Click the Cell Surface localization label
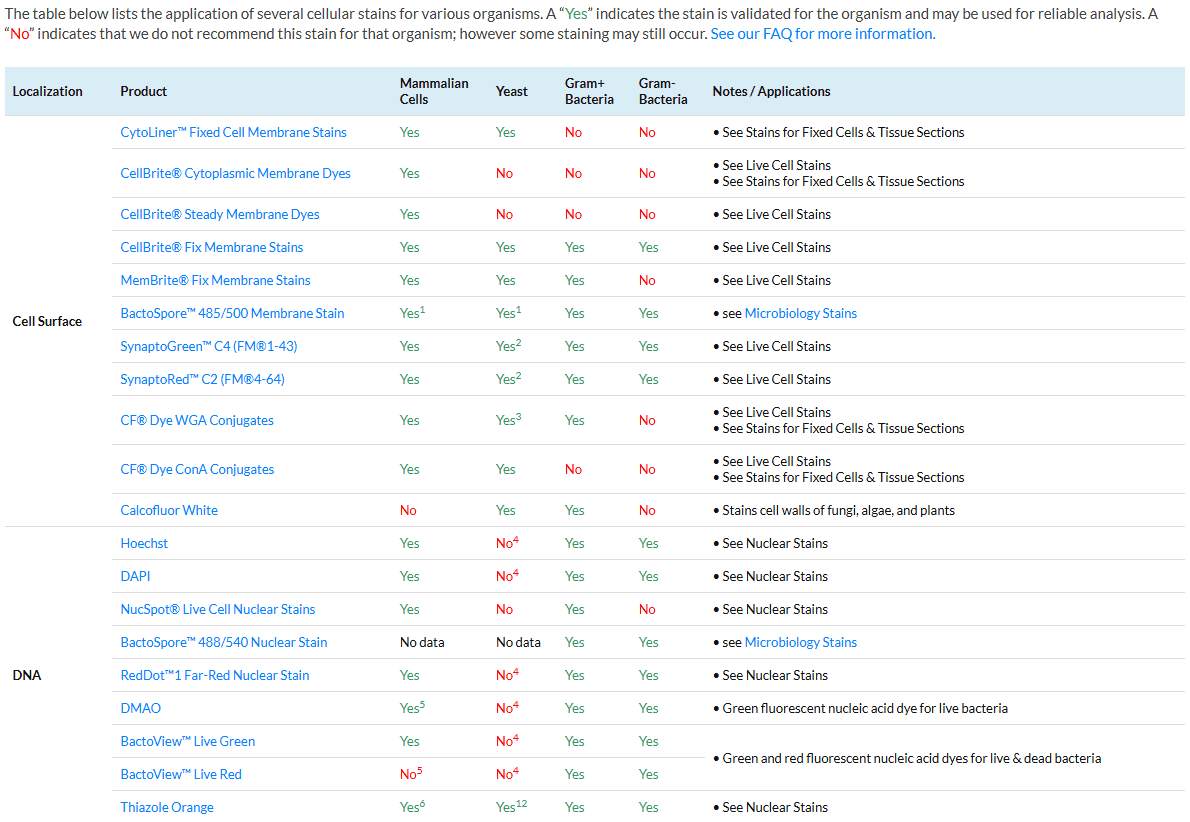The height and width of the screenshot is (822, 1190). (x=47, y=322)
